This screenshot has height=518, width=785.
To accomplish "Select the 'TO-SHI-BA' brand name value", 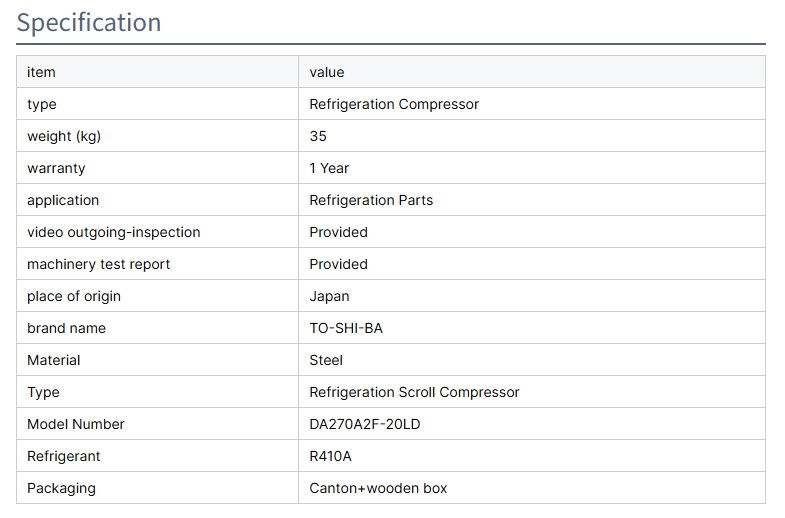I will (346, 328).
